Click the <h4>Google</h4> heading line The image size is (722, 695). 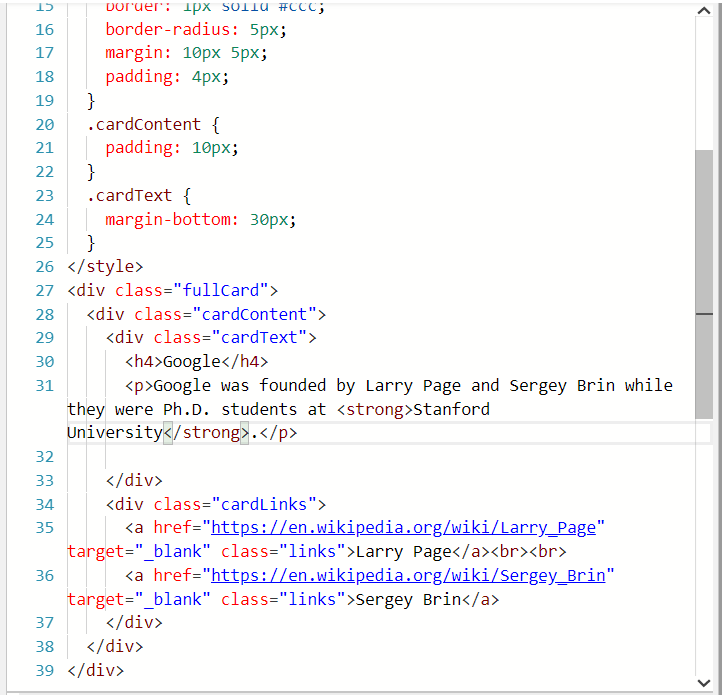(x=196, y=362)
